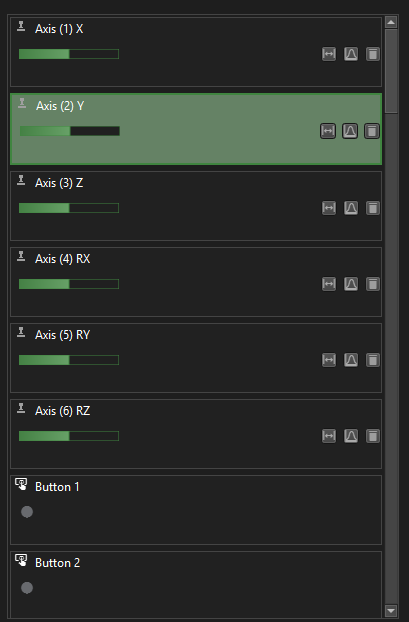The image size is (409, 622).
Task: Select the Button 1 input entry
Action: [x=196, y=510]
